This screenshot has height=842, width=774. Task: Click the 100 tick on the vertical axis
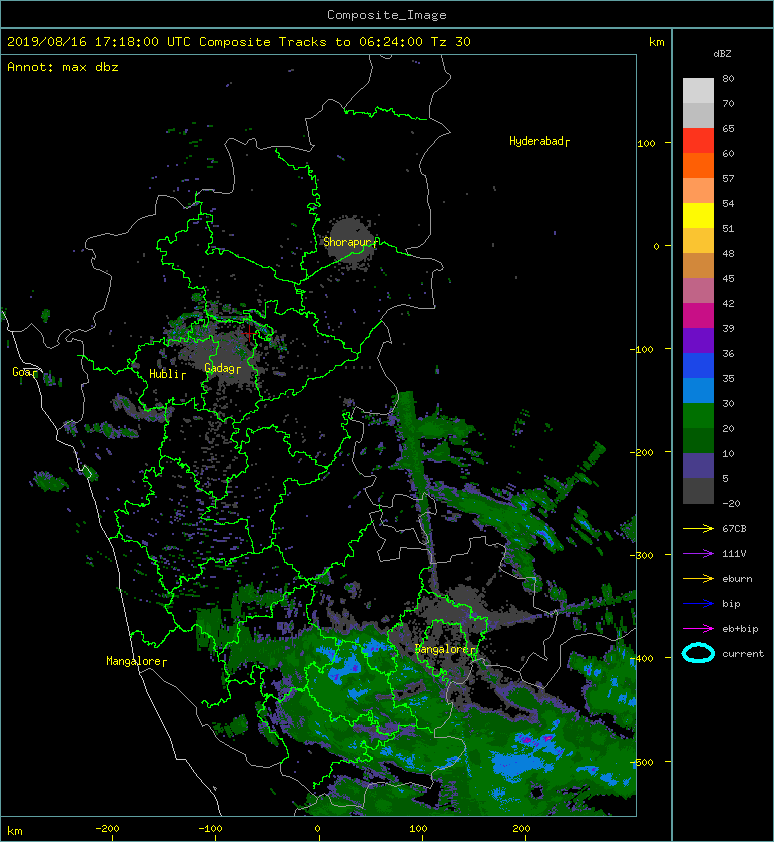(646, 143)
